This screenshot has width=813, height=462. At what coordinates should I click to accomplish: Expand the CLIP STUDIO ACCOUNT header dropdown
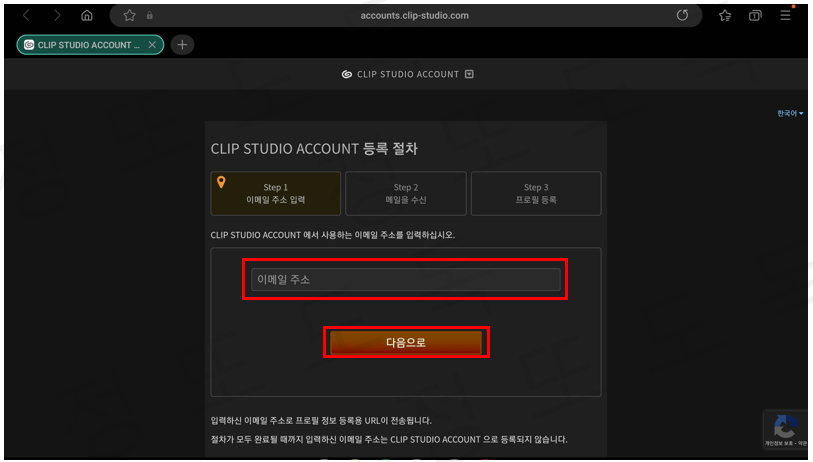pyautogui.click(x=469, y=74)
